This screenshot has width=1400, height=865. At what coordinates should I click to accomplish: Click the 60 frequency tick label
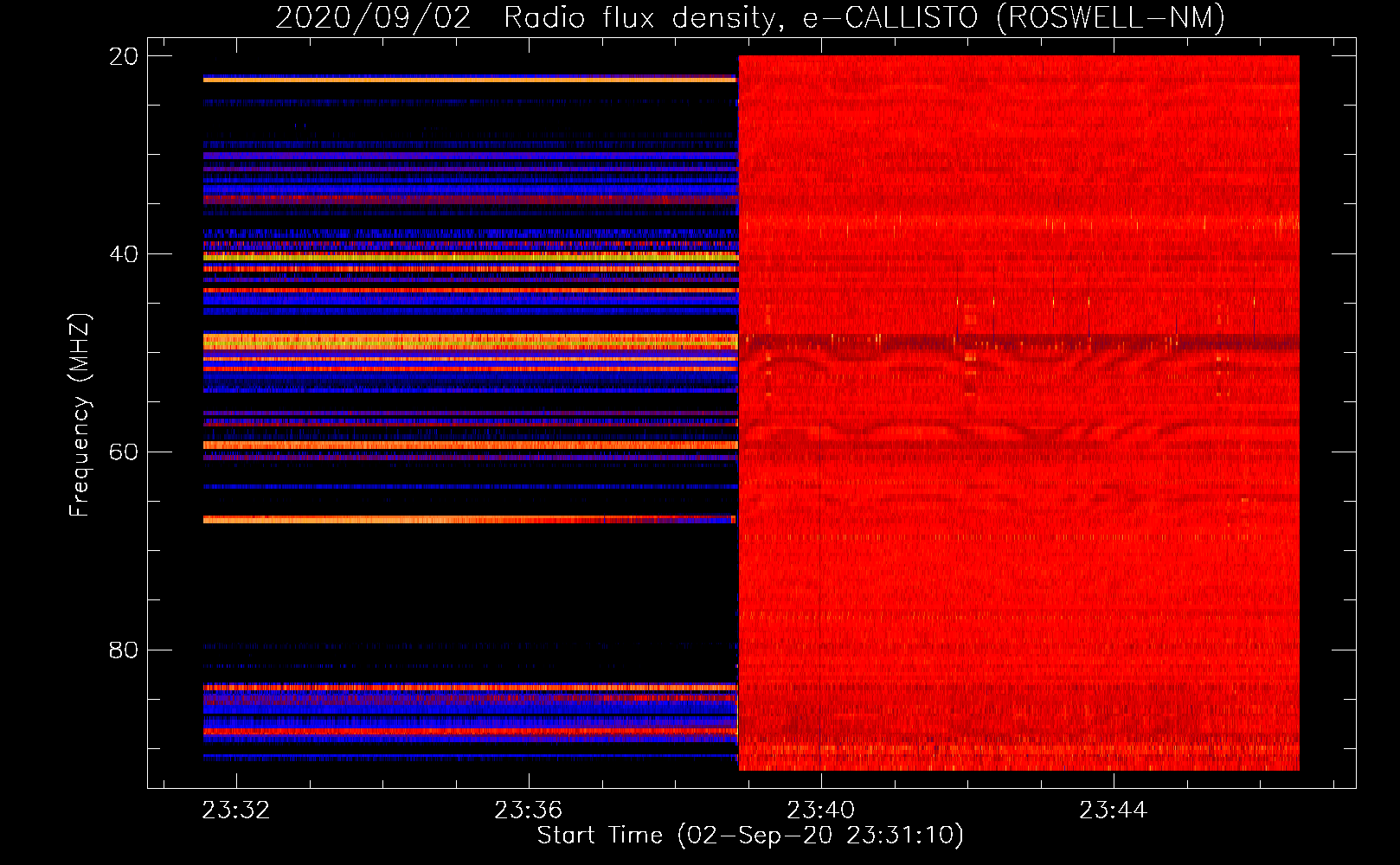point(124,452)
